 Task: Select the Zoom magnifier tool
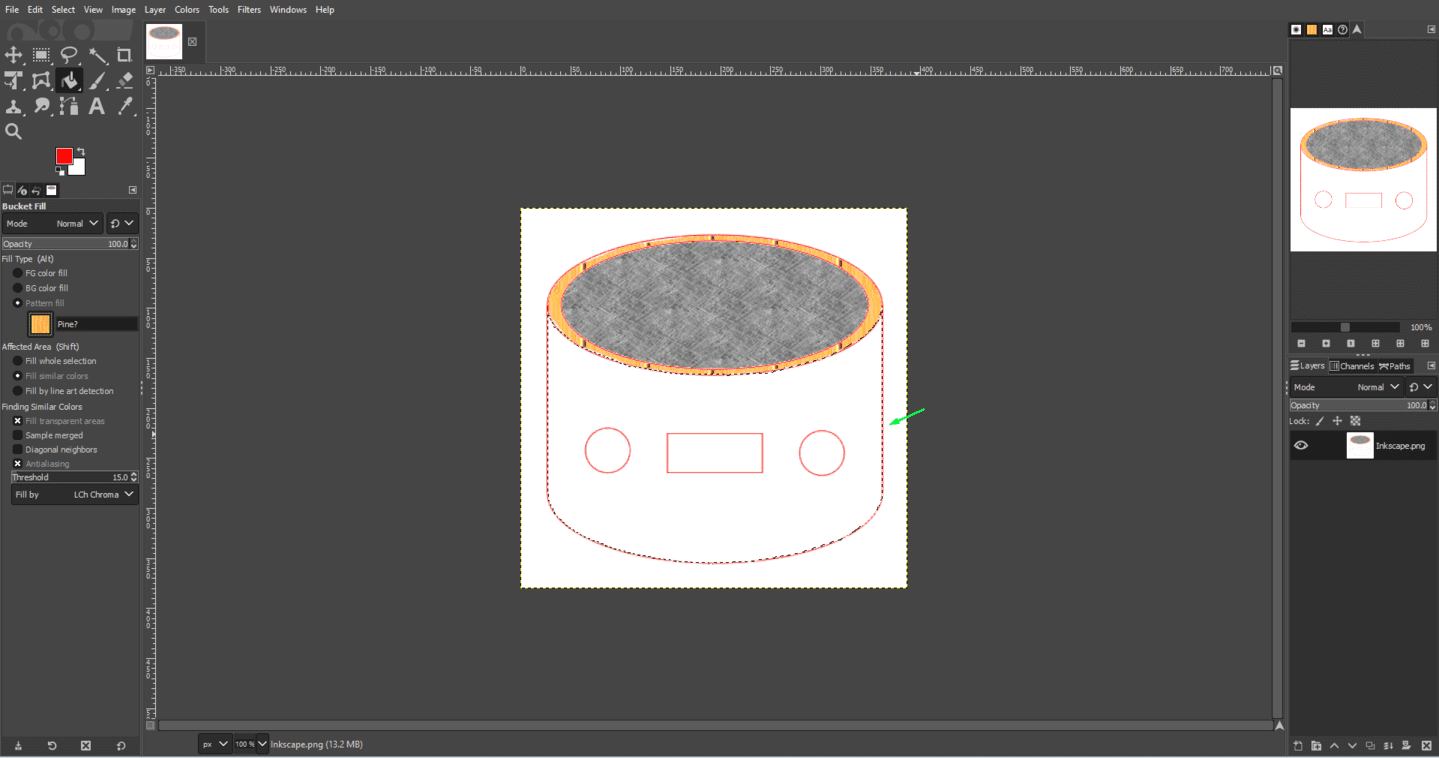14,131
